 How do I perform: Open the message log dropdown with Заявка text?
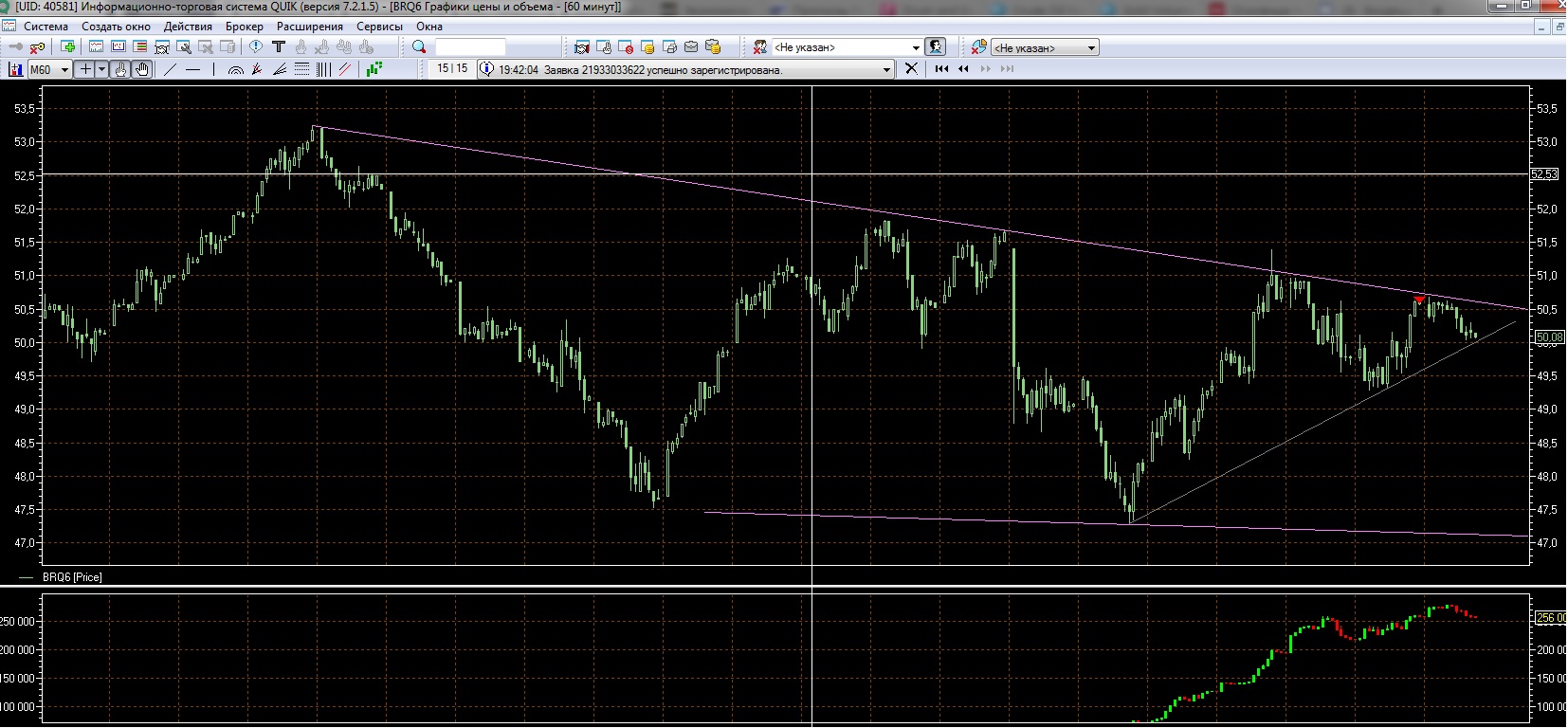click(x=685, y=69)
